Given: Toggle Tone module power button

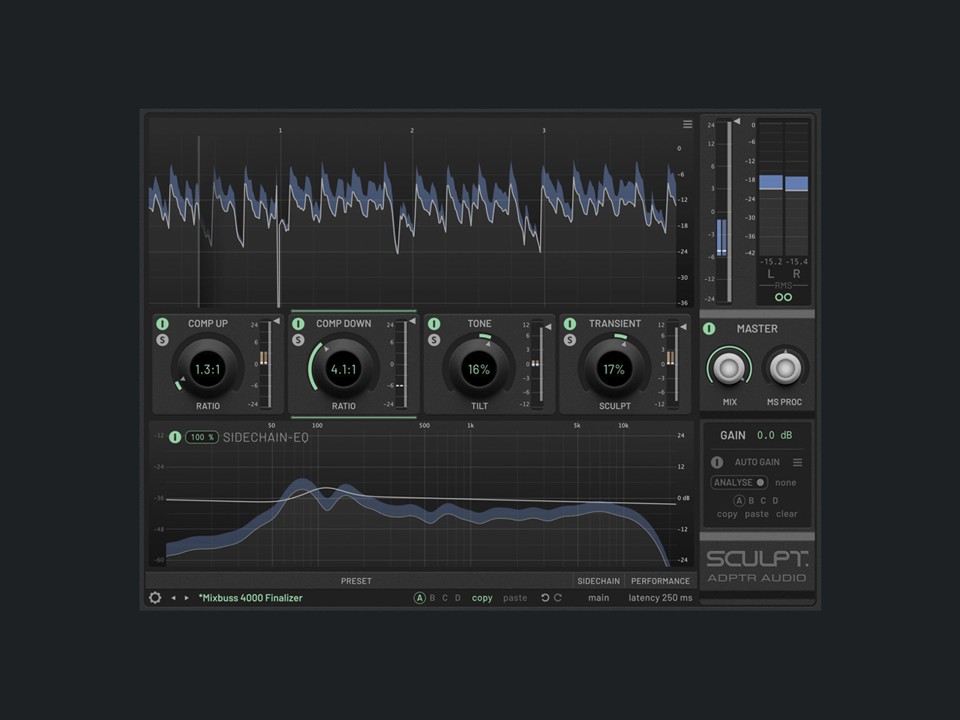Looking at the screenshot, I should click(434, 323).
